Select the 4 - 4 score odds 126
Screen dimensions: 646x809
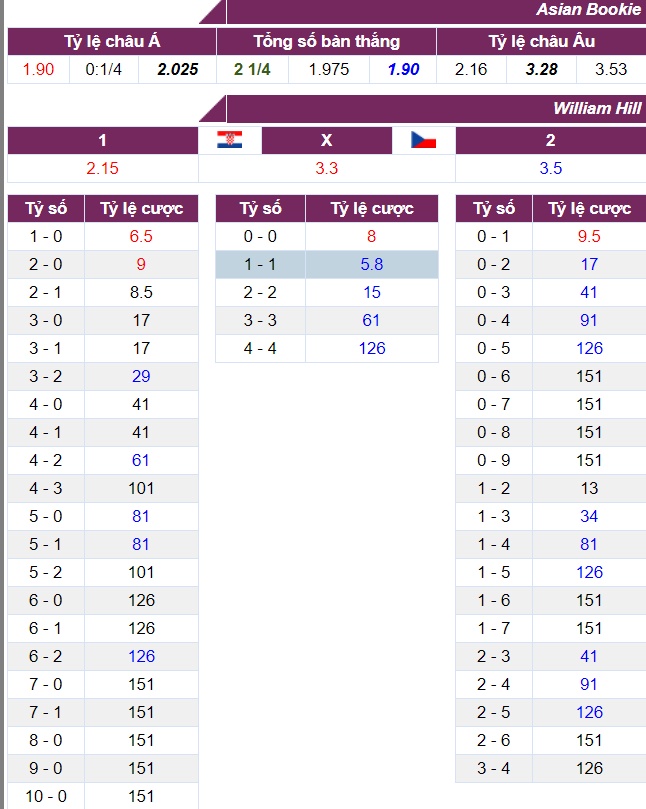[x=372, y=348]
